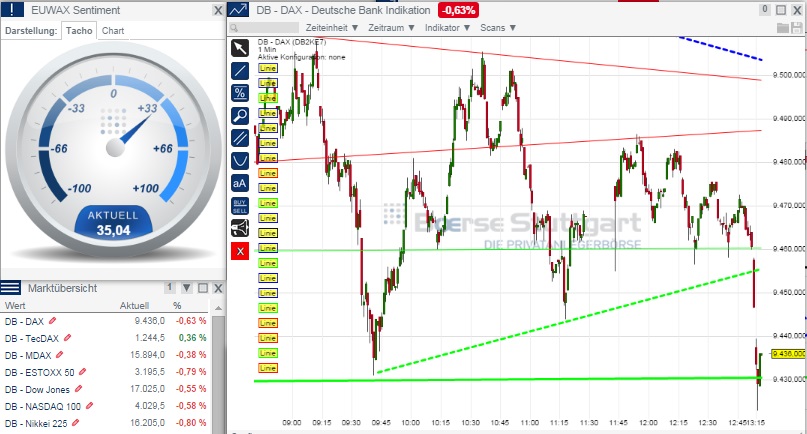Select the 'DB - TecDAX' row
The width and height of the screenshot is (807, 434).
(106, 338)
